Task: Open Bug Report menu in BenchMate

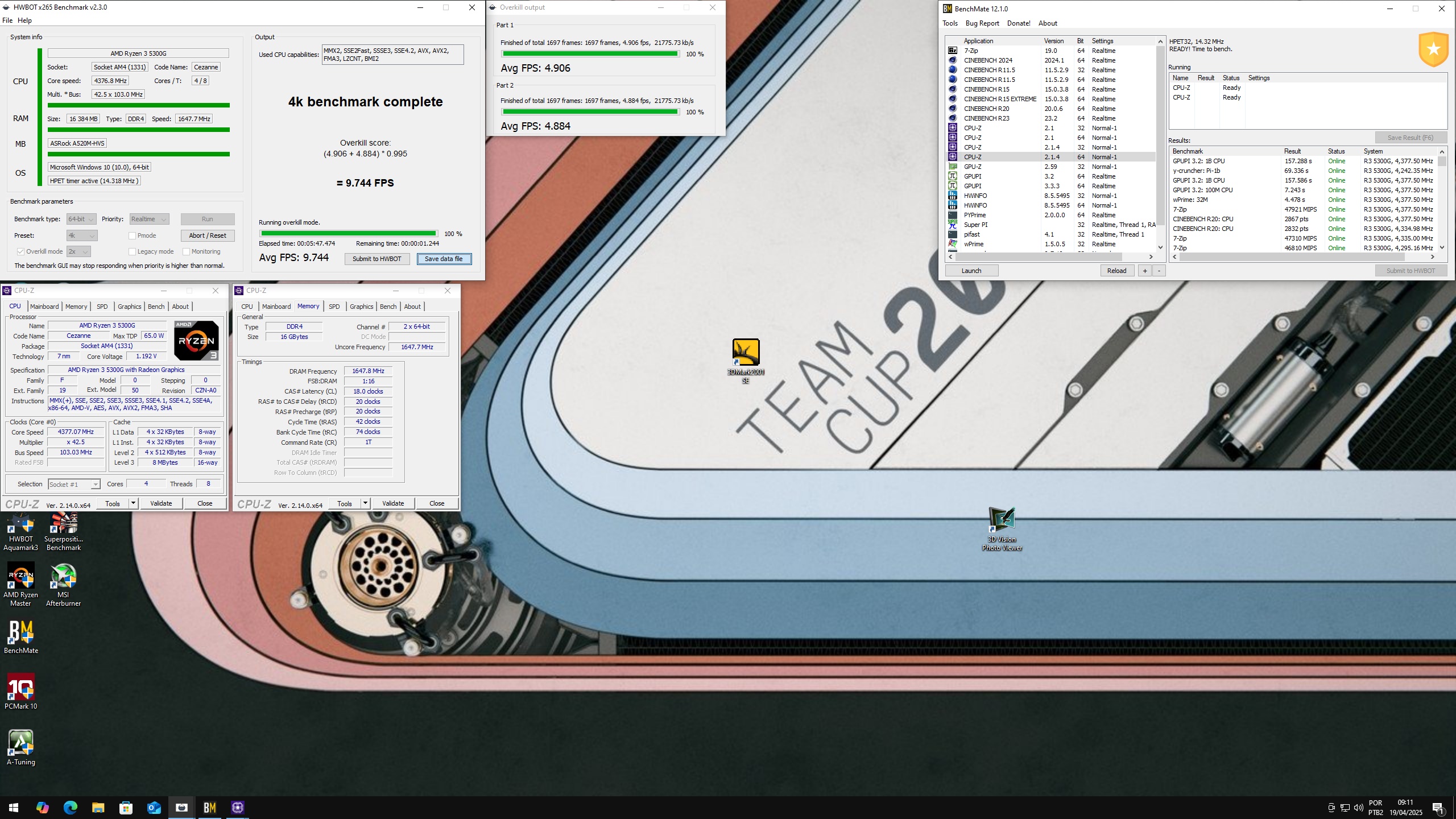Action: (x=982, y=23)
